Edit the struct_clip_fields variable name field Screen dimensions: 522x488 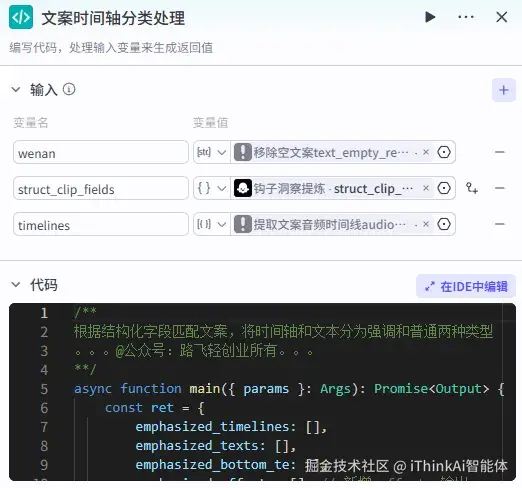(x=101, y=188)
